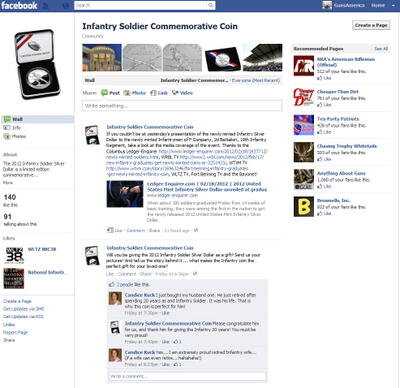Open Brownells, Inc. page link

click(333, 200)
